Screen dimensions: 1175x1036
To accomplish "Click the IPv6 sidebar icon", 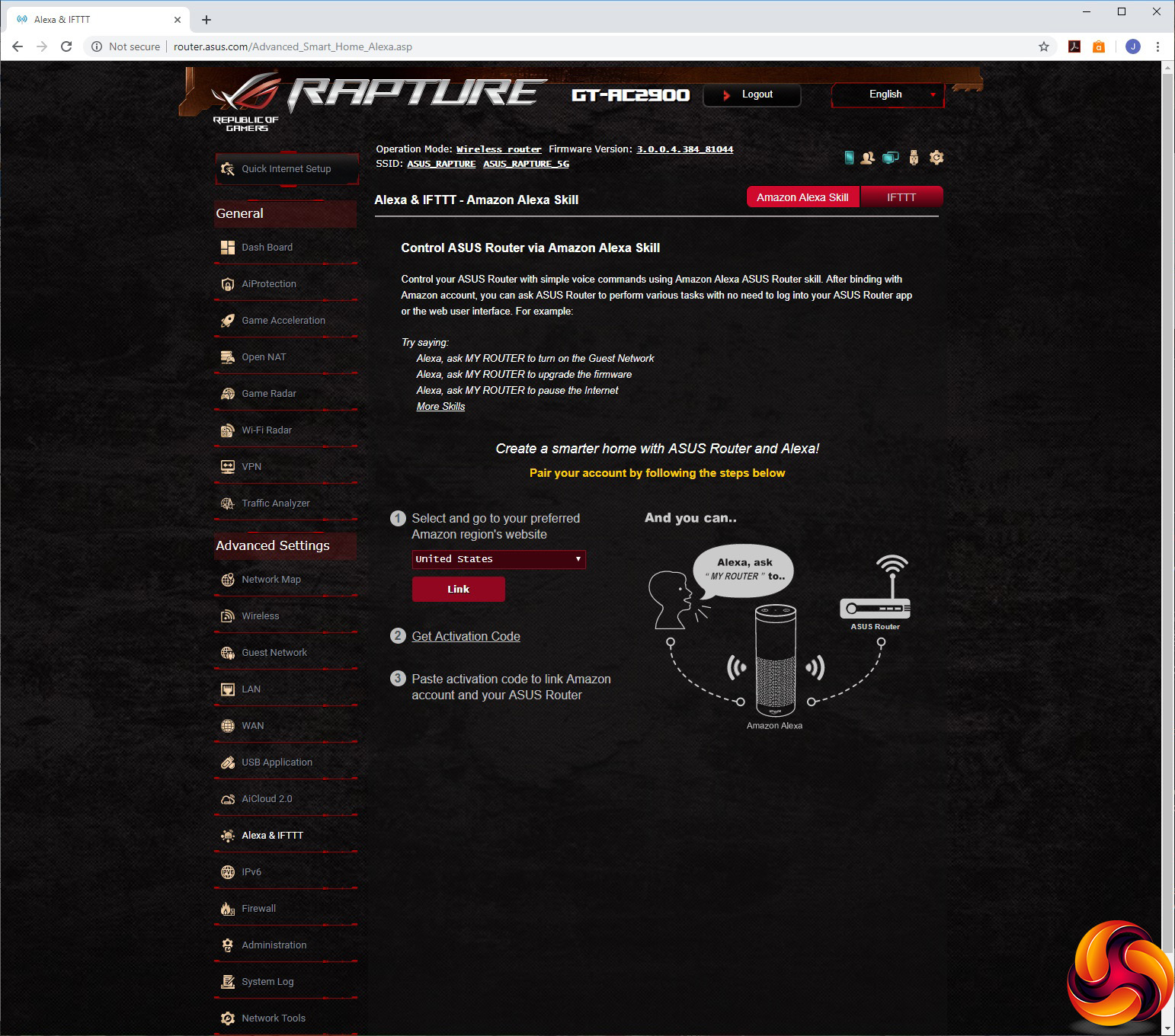I will tap(227, 872).
